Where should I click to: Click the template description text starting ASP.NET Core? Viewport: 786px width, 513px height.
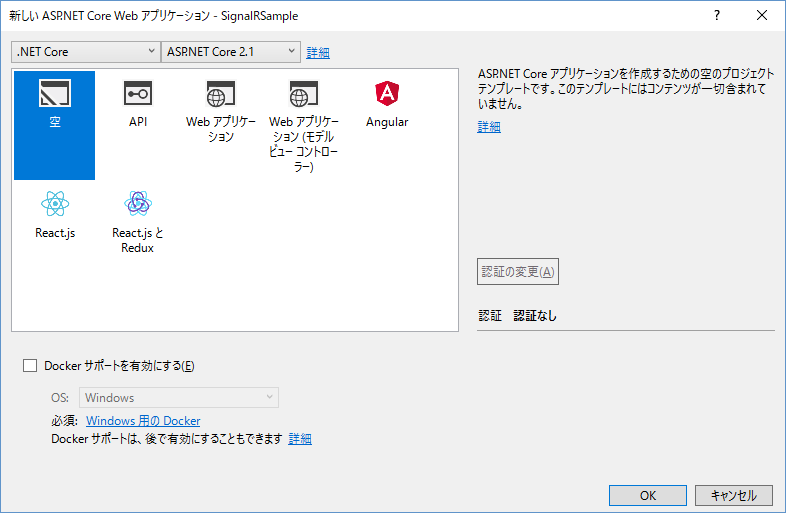coord(626,89)
